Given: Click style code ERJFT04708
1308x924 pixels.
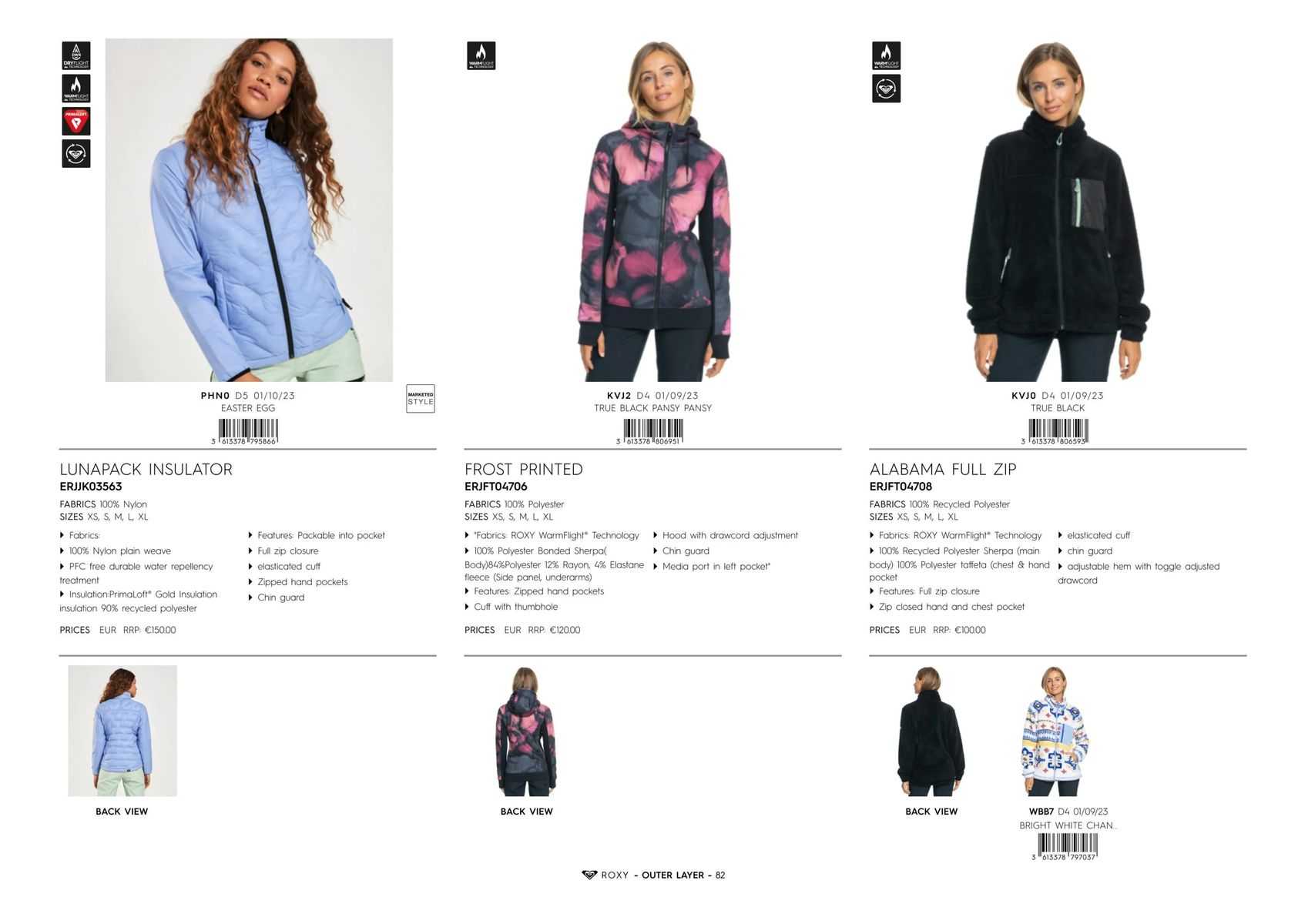Looking at the screenshot, I should [x=901, y=487].
